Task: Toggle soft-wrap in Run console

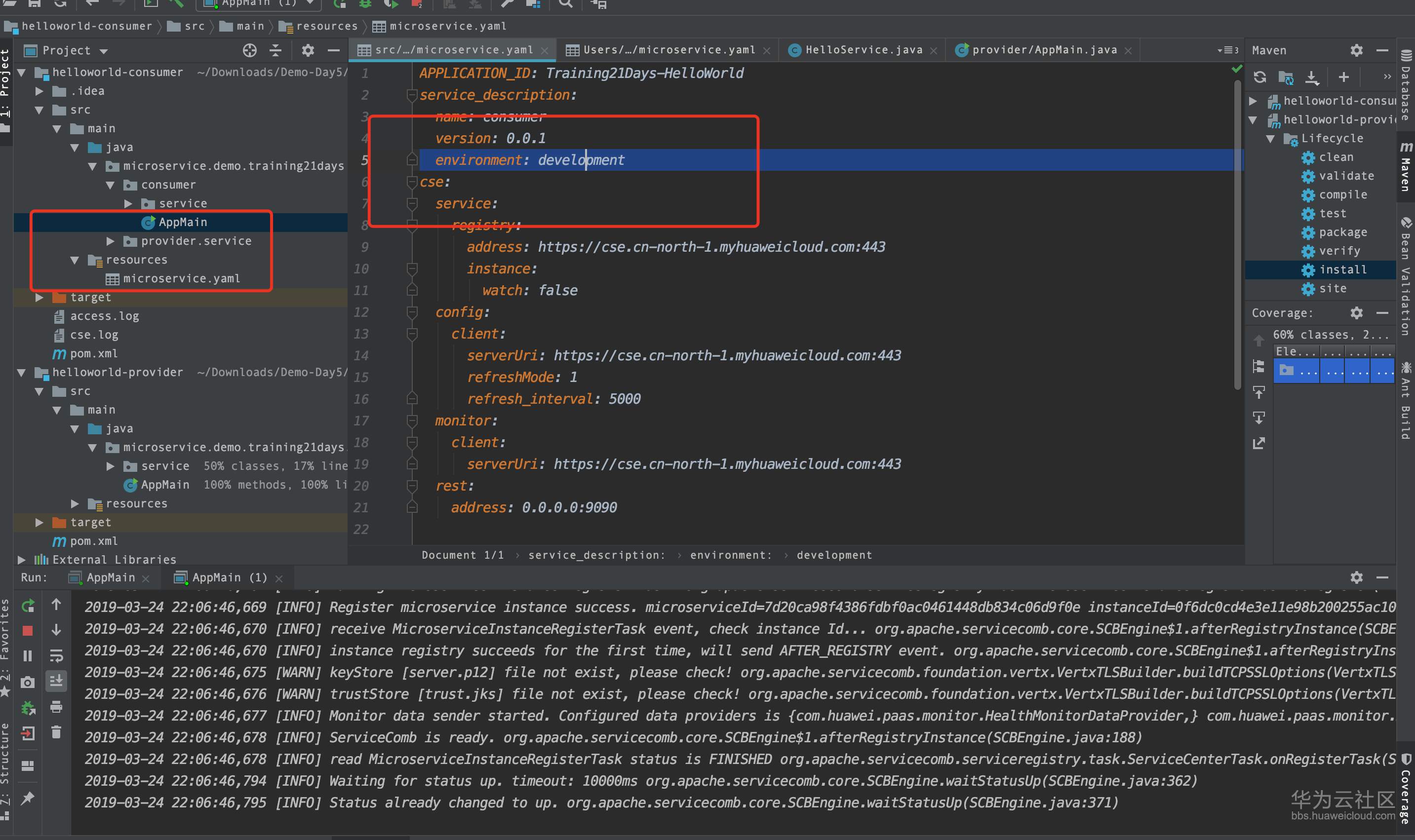Action: pos(56,656)
